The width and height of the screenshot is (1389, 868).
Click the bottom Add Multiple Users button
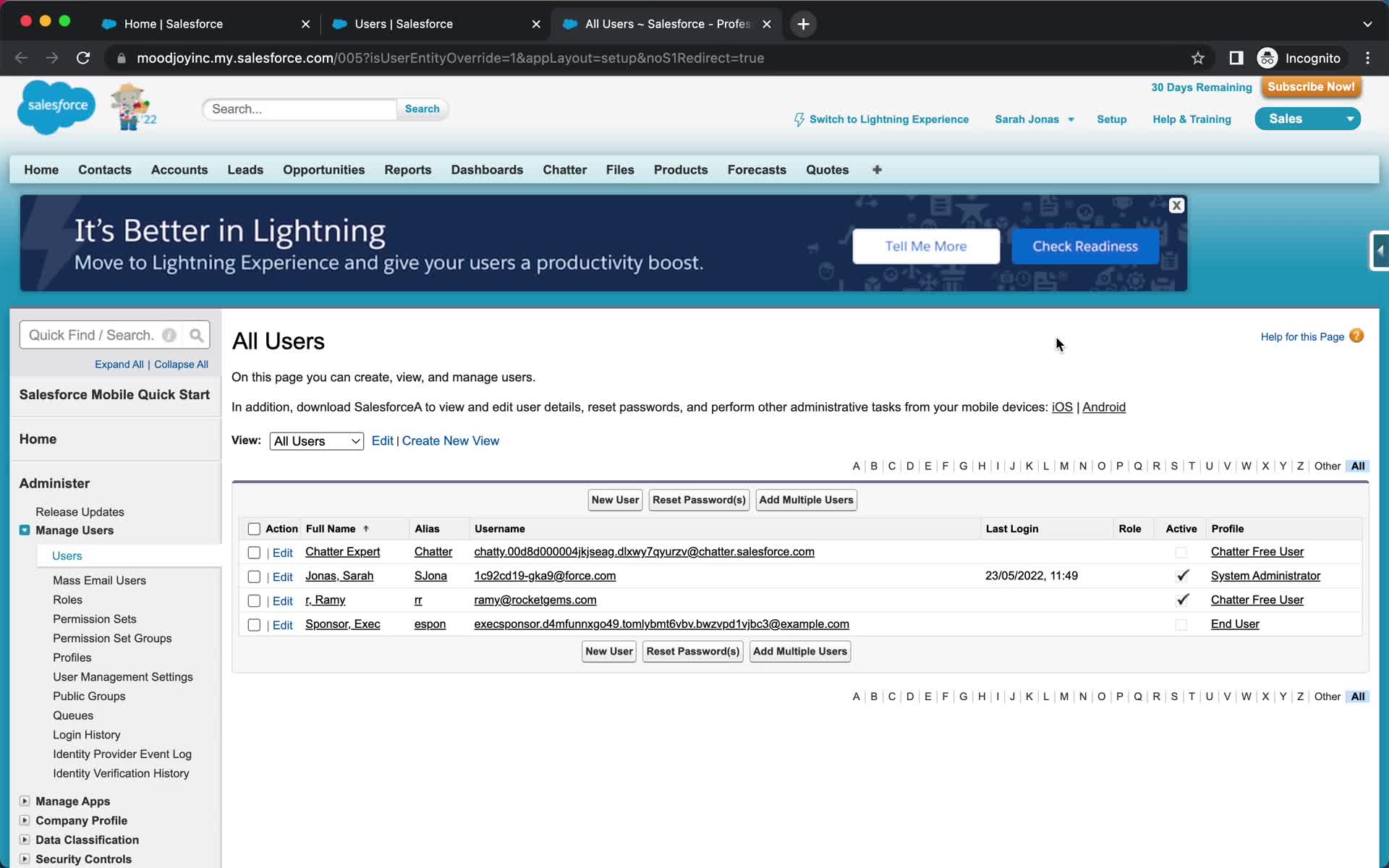click(x=799, y=652)
